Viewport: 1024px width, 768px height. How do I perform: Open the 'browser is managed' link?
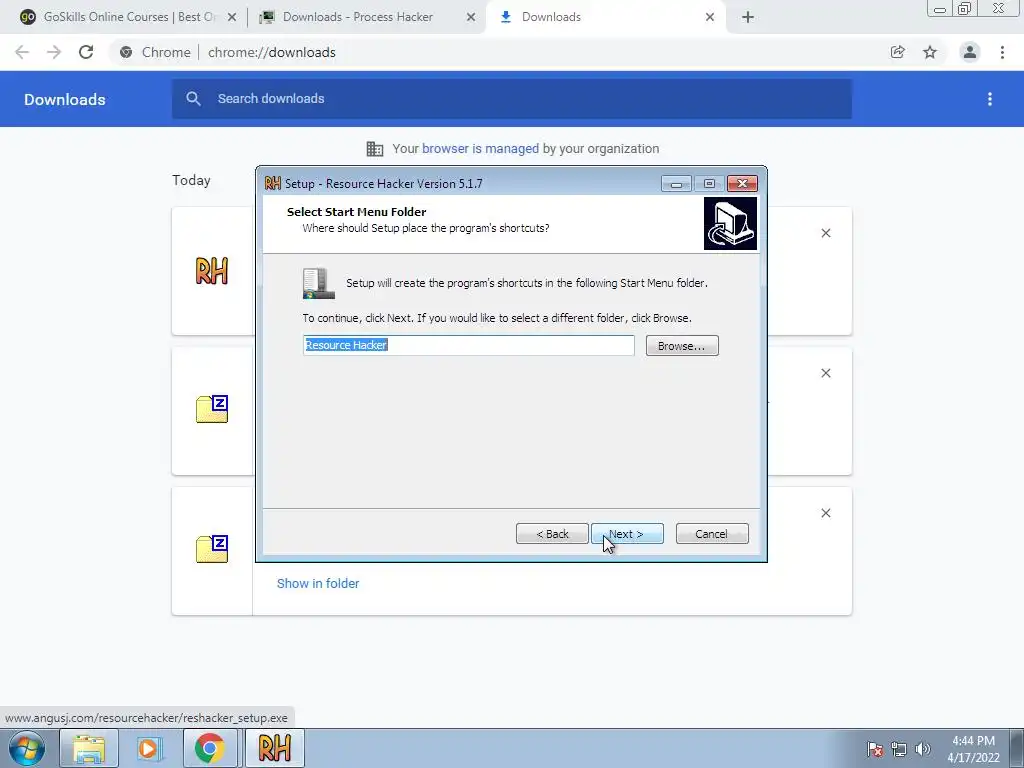pyautogui.click(x=480, y=148)
